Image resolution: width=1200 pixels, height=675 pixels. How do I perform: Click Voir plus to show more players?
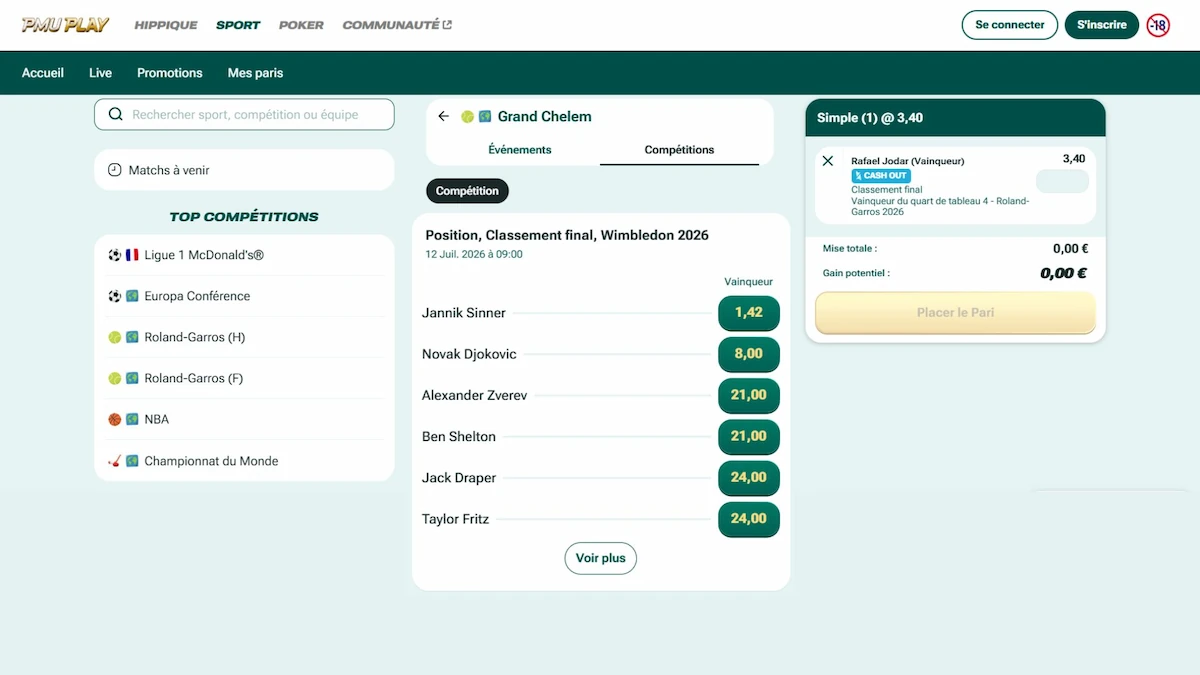tap(600, 558)
